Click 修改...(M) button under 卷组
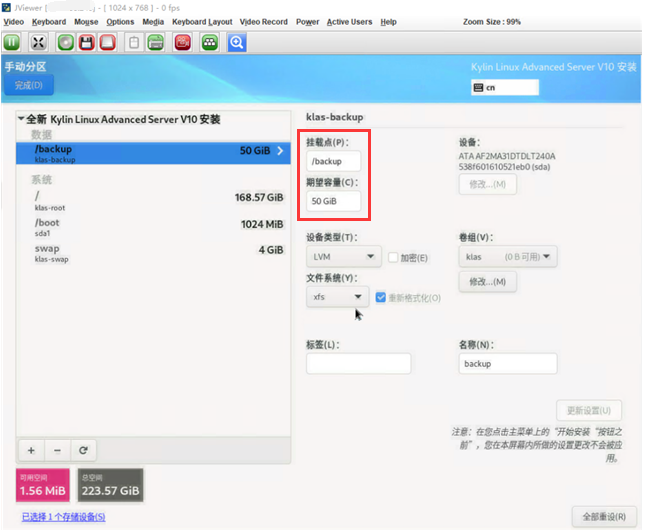This screenshot has height=532, width=646. tap(487, 282)
